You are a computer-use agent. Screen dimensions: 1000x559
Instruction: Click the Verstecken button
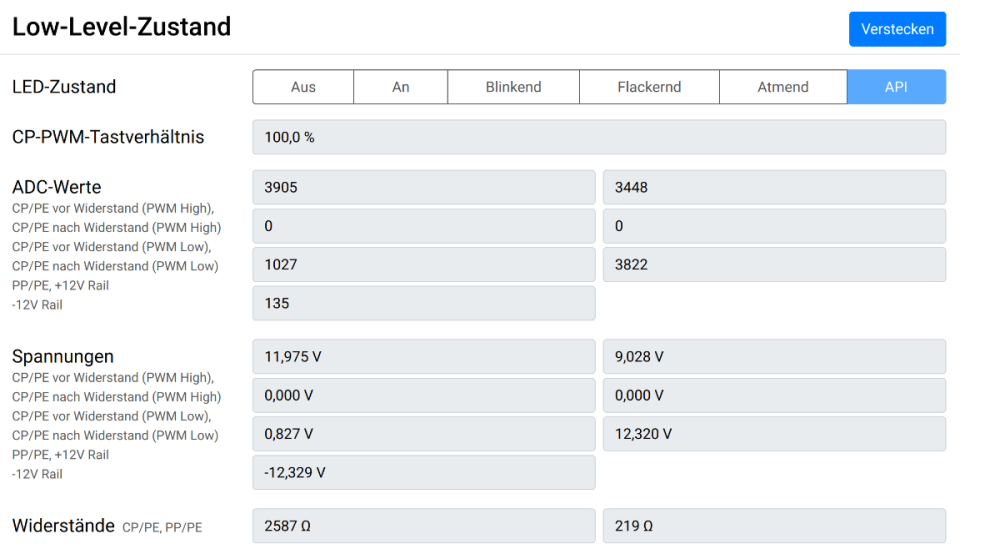click(x=897, y=29)
